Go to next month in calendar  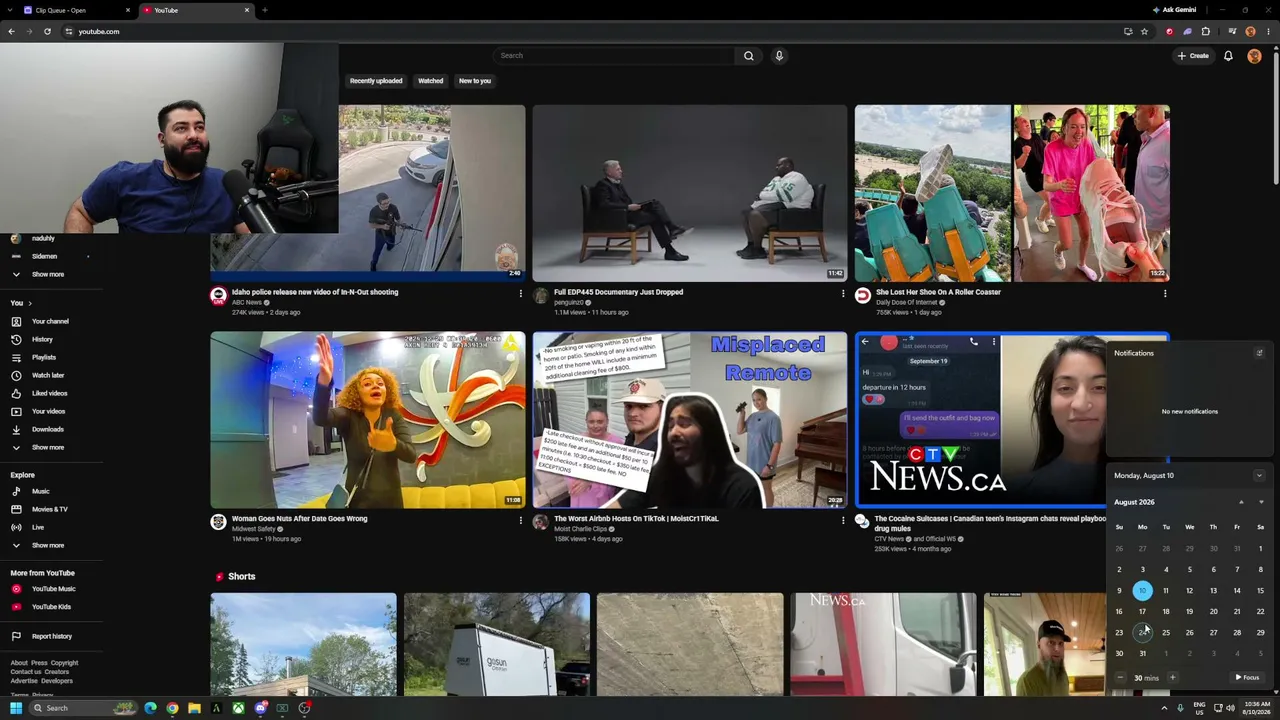click(1260, 502)
